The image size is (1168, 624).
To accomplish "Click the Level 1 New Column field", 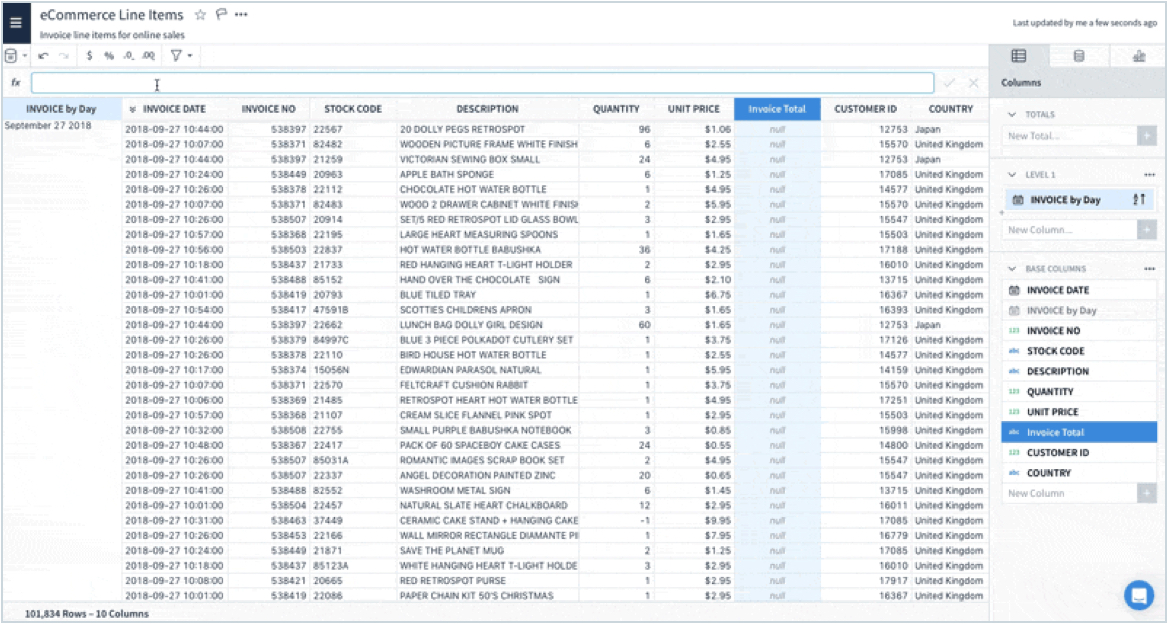I will tap(1069, 230).
